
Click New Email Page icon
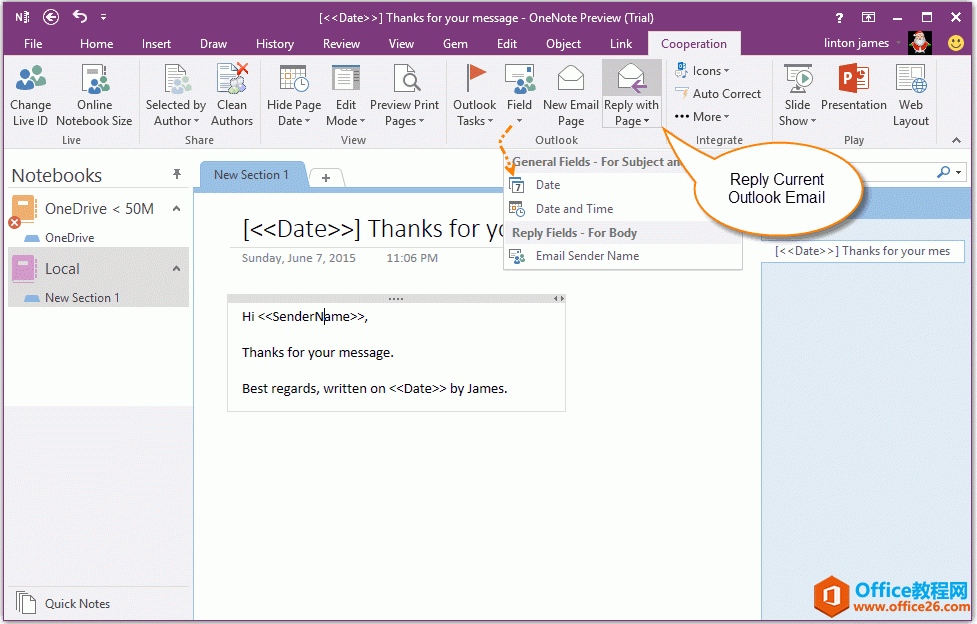click(x=571, y=79)
